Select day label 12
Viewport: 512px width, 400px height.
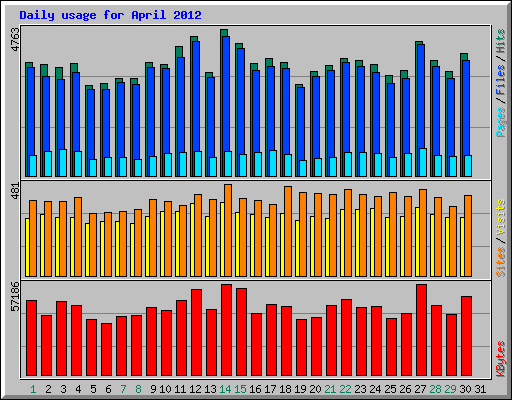coord(195,389)
